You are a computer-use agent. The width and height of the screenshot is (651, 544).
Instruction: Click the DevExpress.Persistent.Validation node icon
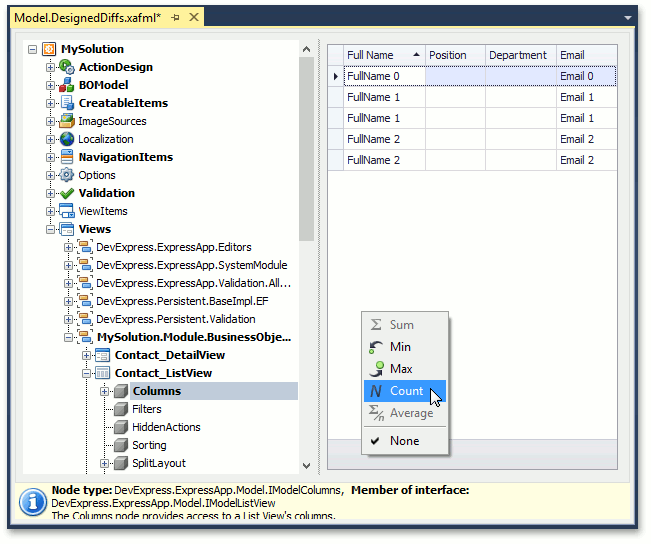tap(85, 319)
